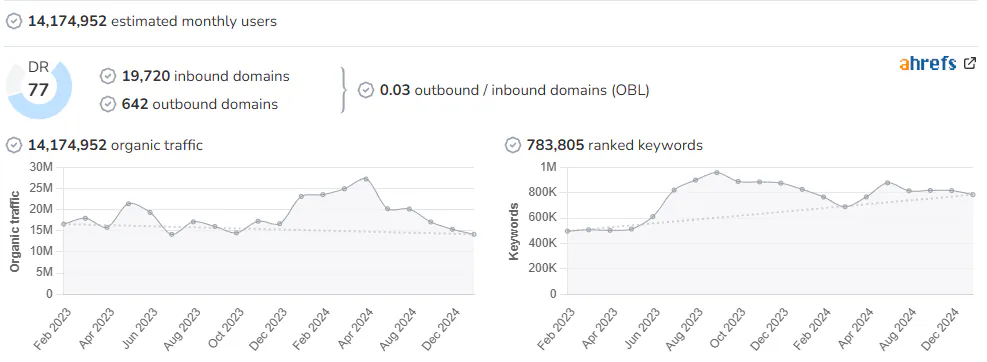987x362 pixels.
Task: Select the 0.03 outbound / inbound domains text
Action: coord(514,90)
